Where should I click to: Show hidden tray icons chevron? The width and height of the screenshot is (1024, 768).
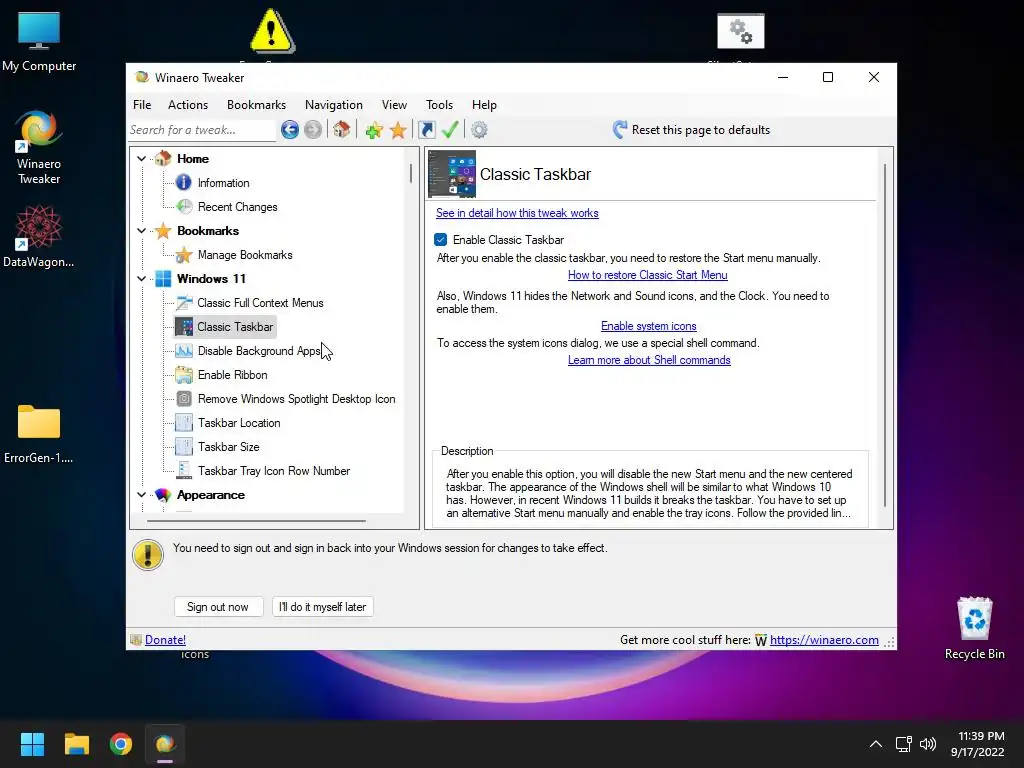[876, 744]
